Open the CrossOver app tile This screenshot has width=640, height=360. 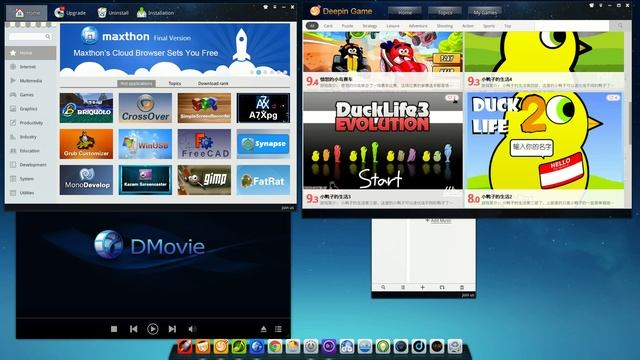(145, 108)
